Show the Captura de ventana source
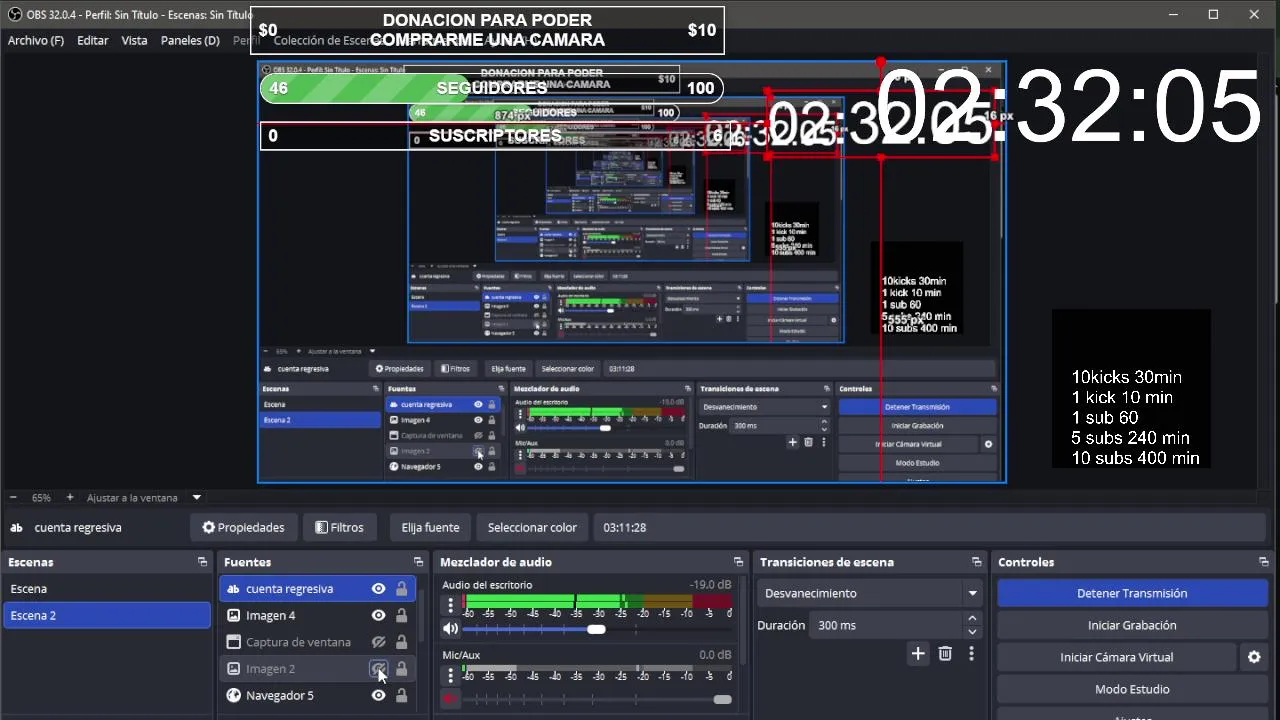The width and height of the screenshot is (1280, 720). tap(378, 642)
